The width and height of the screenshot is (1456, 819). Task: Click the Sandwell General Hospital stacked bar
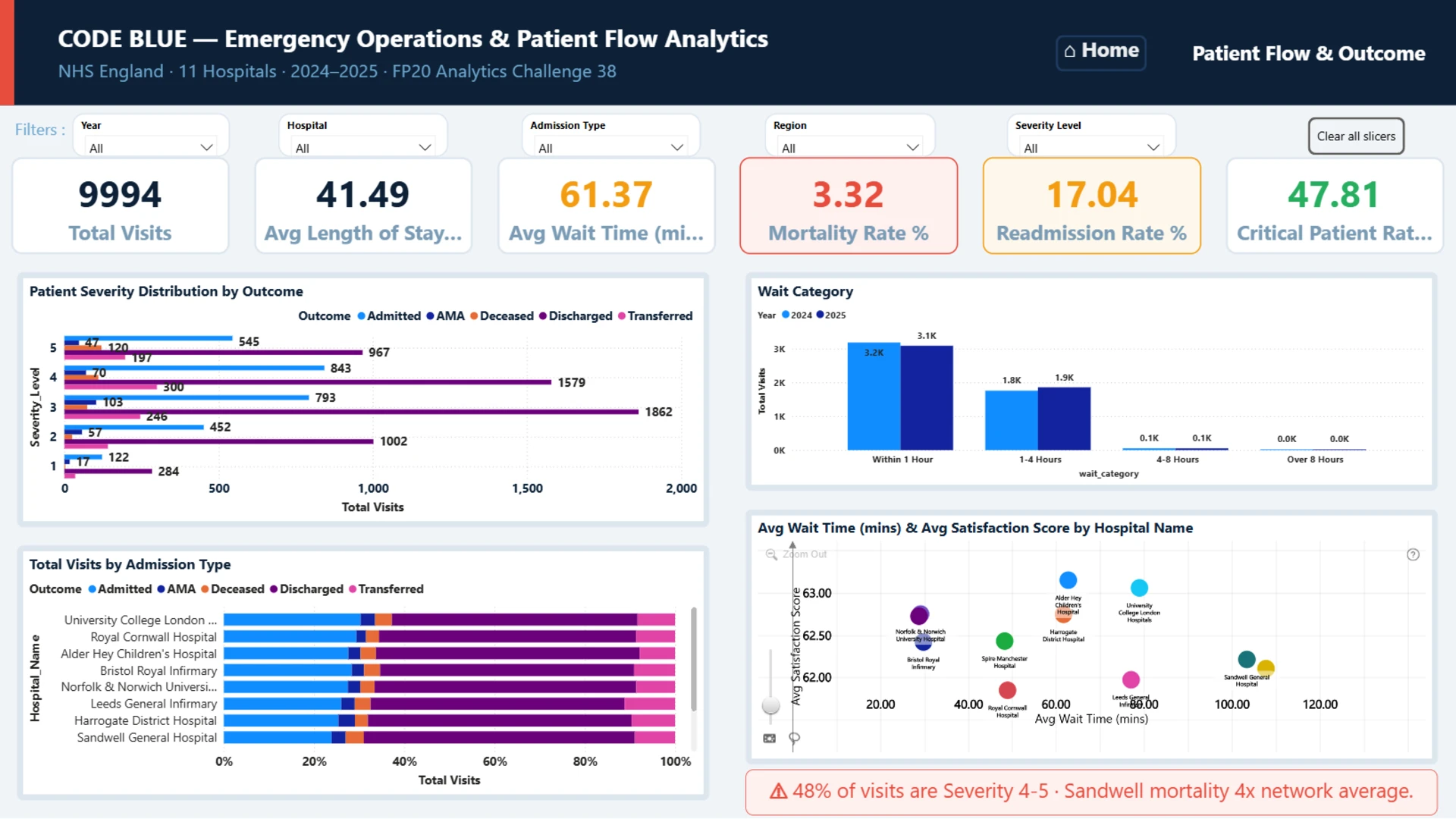click(x=449, y=737)
